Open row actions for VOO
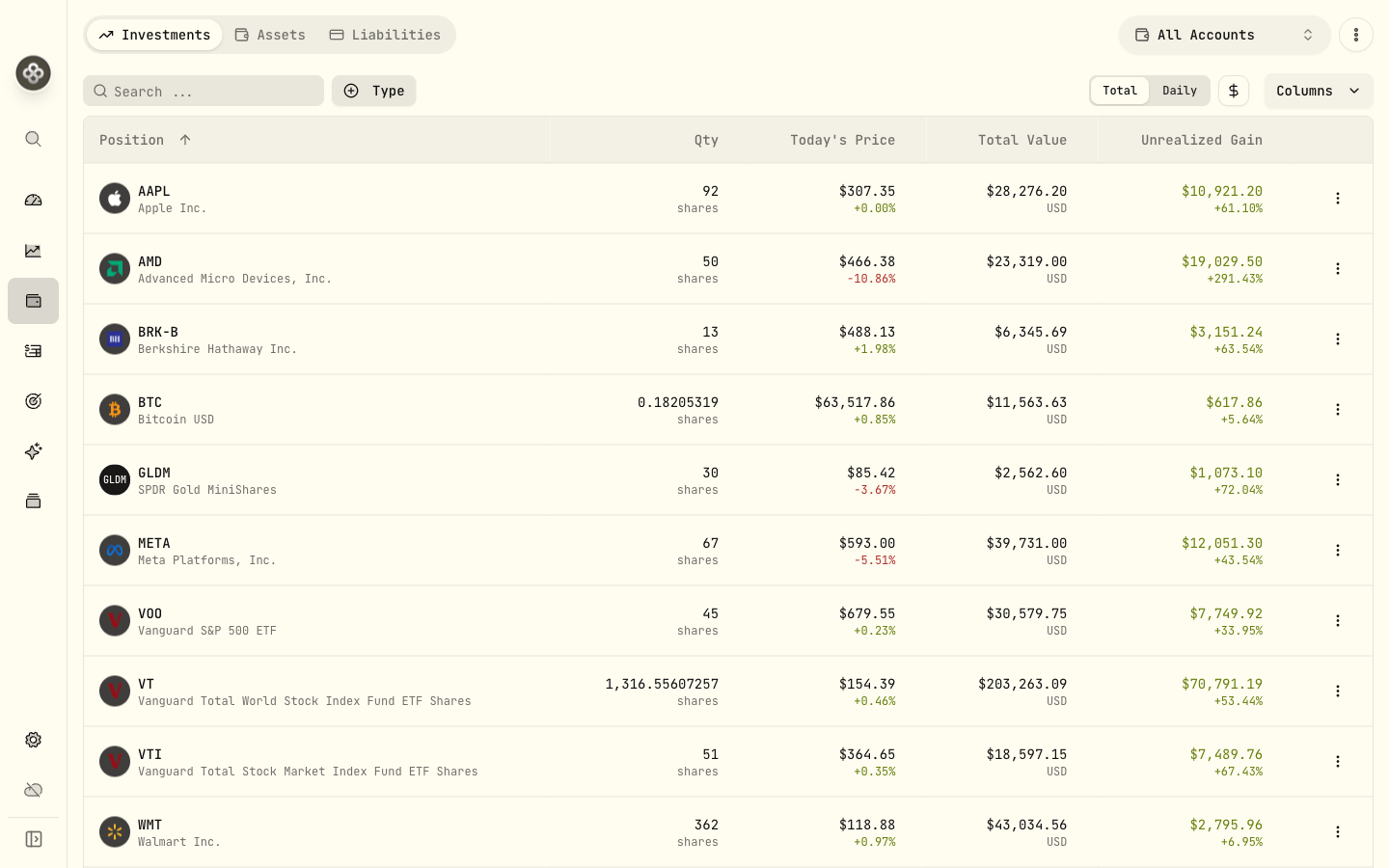The width and height of the screenshot is (1389, 868). (x=1337, y=621)
